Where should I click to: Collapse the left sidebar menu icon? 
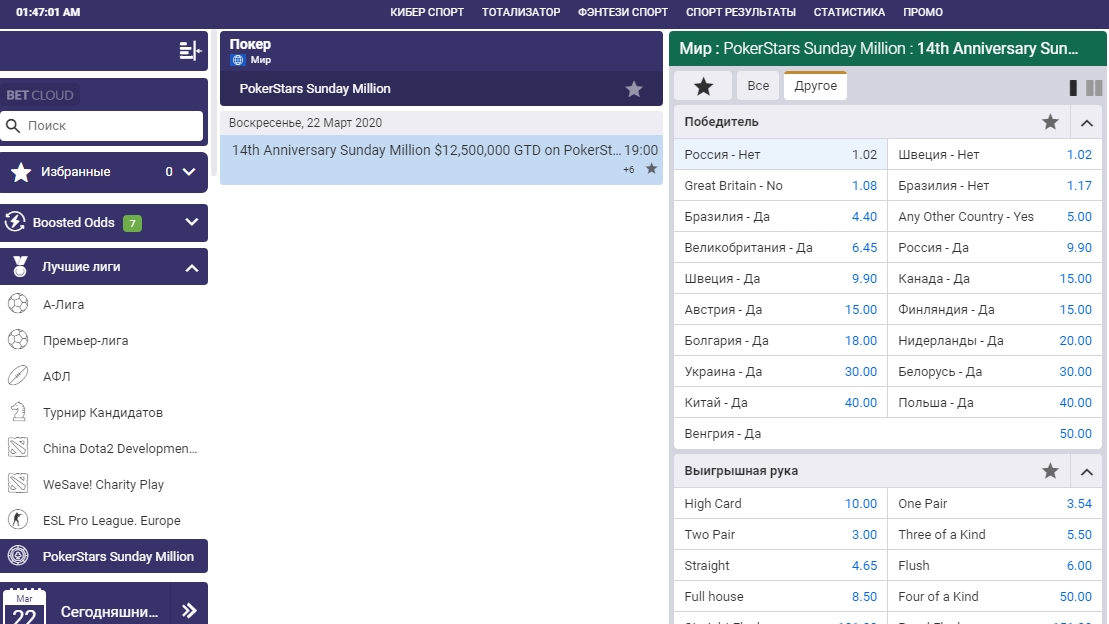(x=190, y=50)
